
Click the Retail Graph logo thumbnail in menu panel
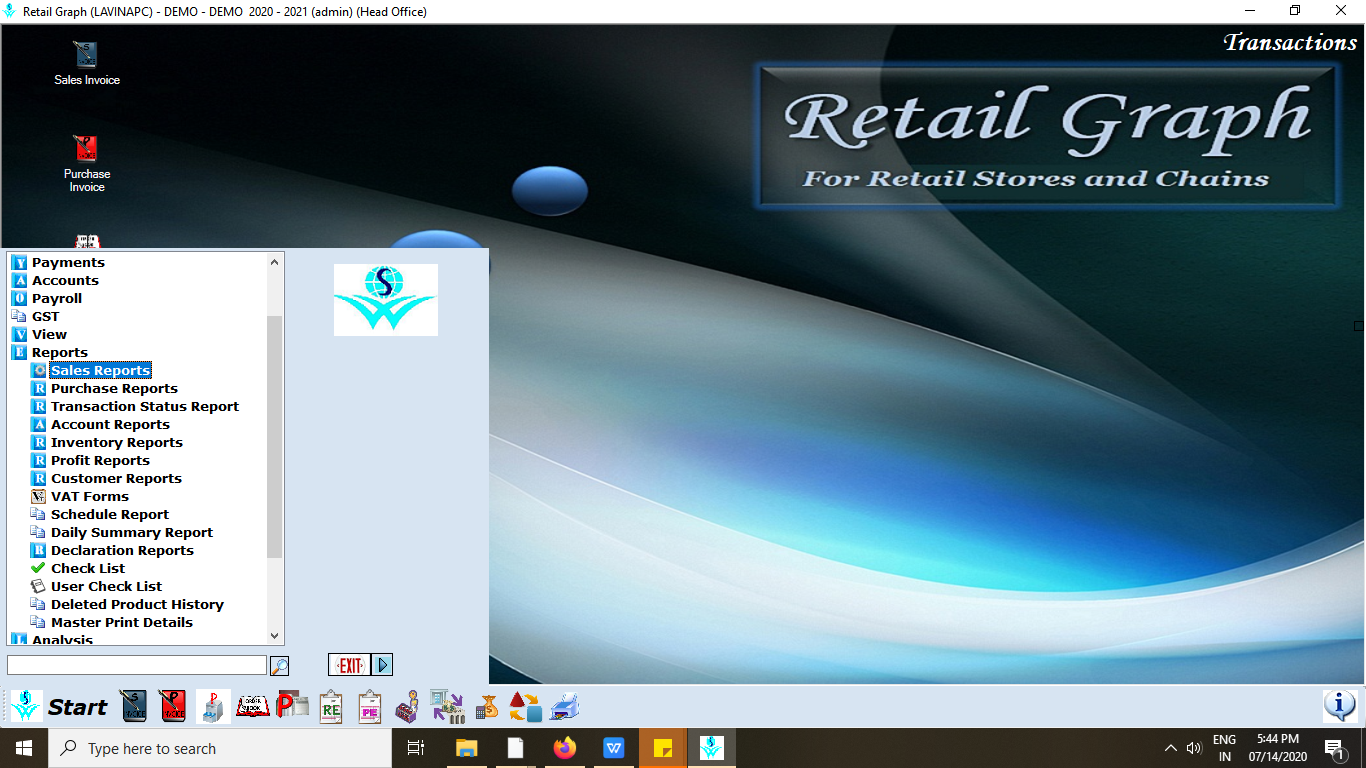(386, 300)
